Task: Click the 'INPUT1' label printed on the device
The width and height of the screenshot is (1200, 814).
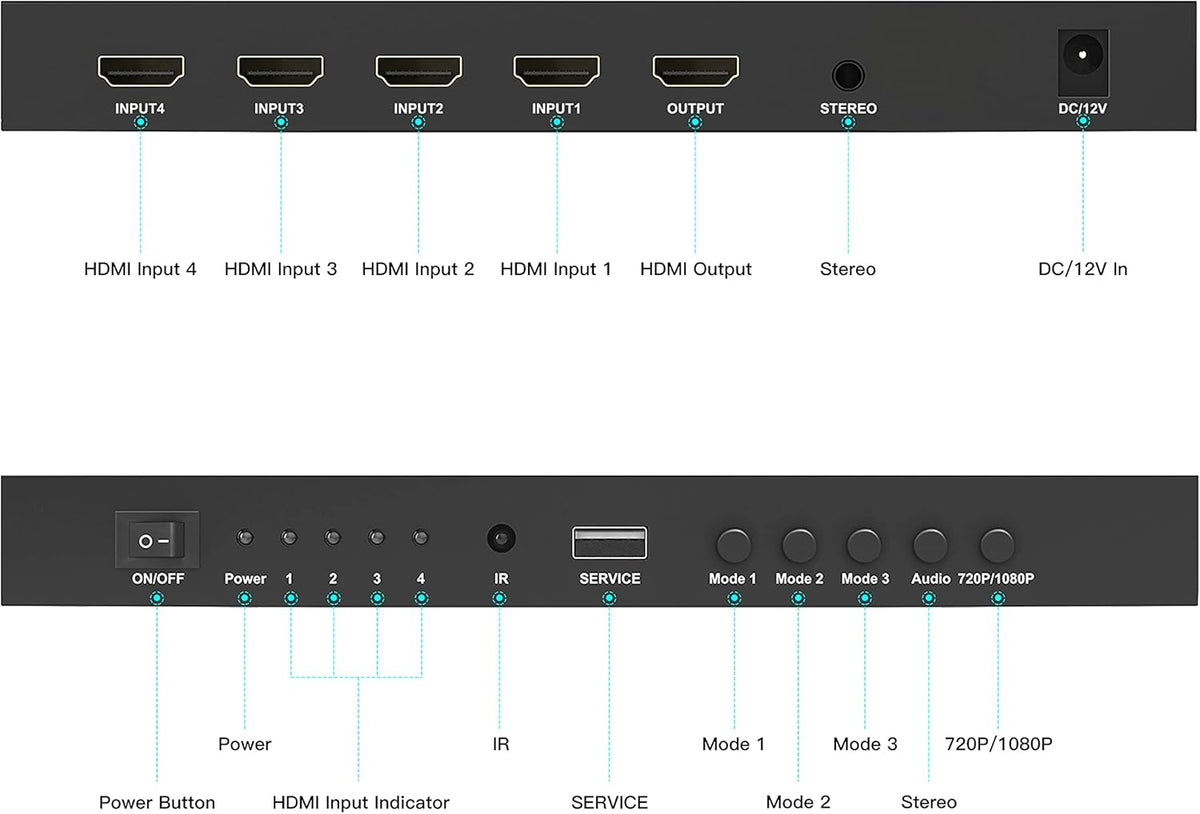Action: tap(557, 109)
